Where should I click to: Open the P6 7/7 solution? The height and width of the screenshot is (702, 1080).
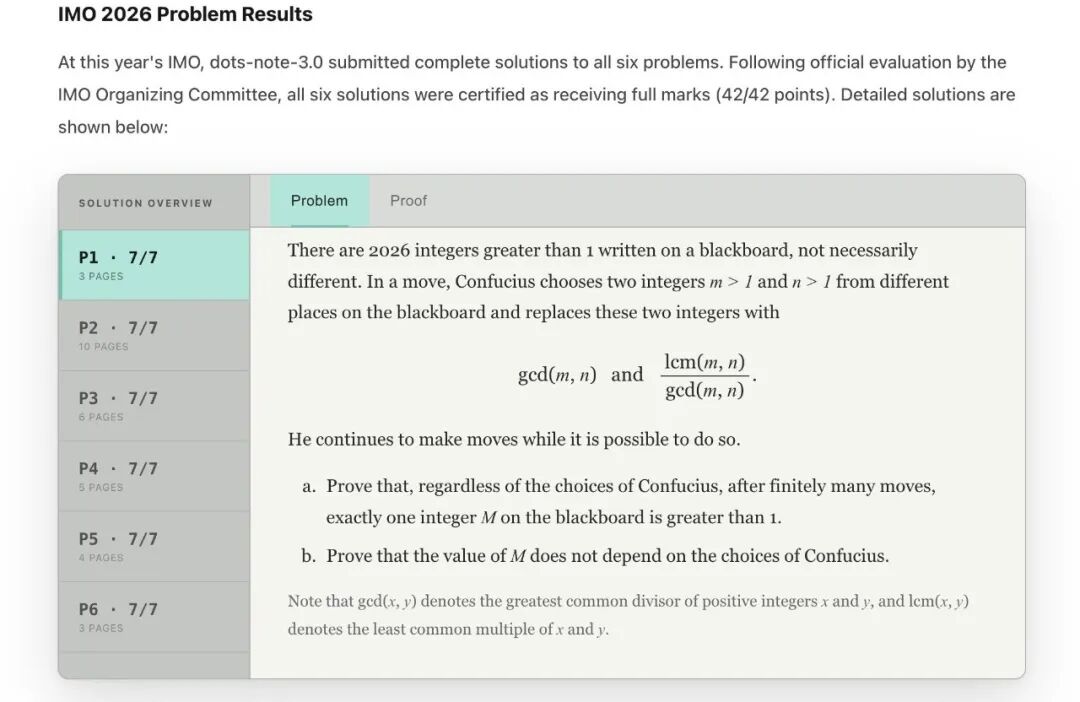pos(154,617)
